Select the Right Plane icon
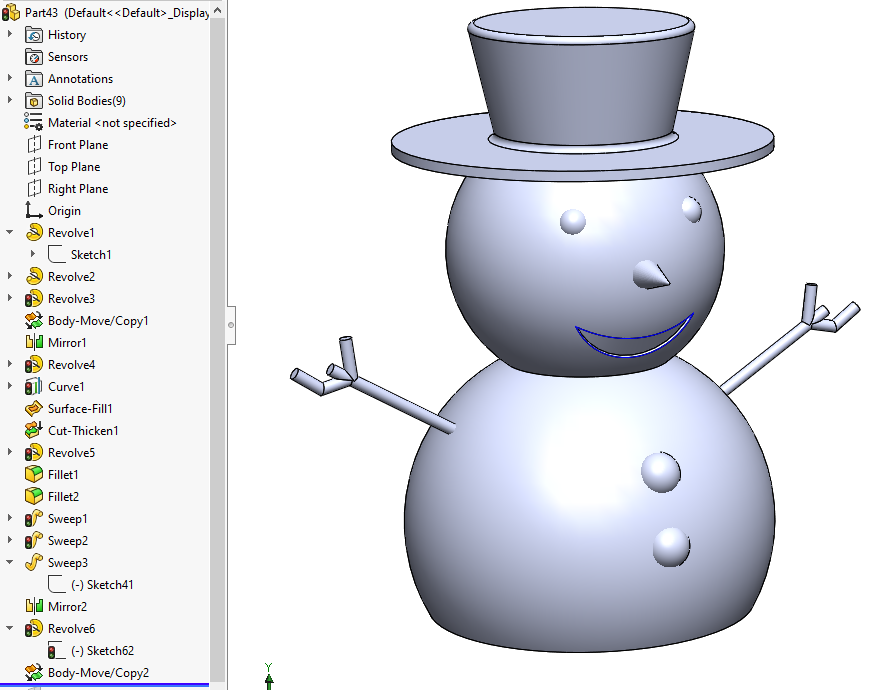 coord(34,189)
